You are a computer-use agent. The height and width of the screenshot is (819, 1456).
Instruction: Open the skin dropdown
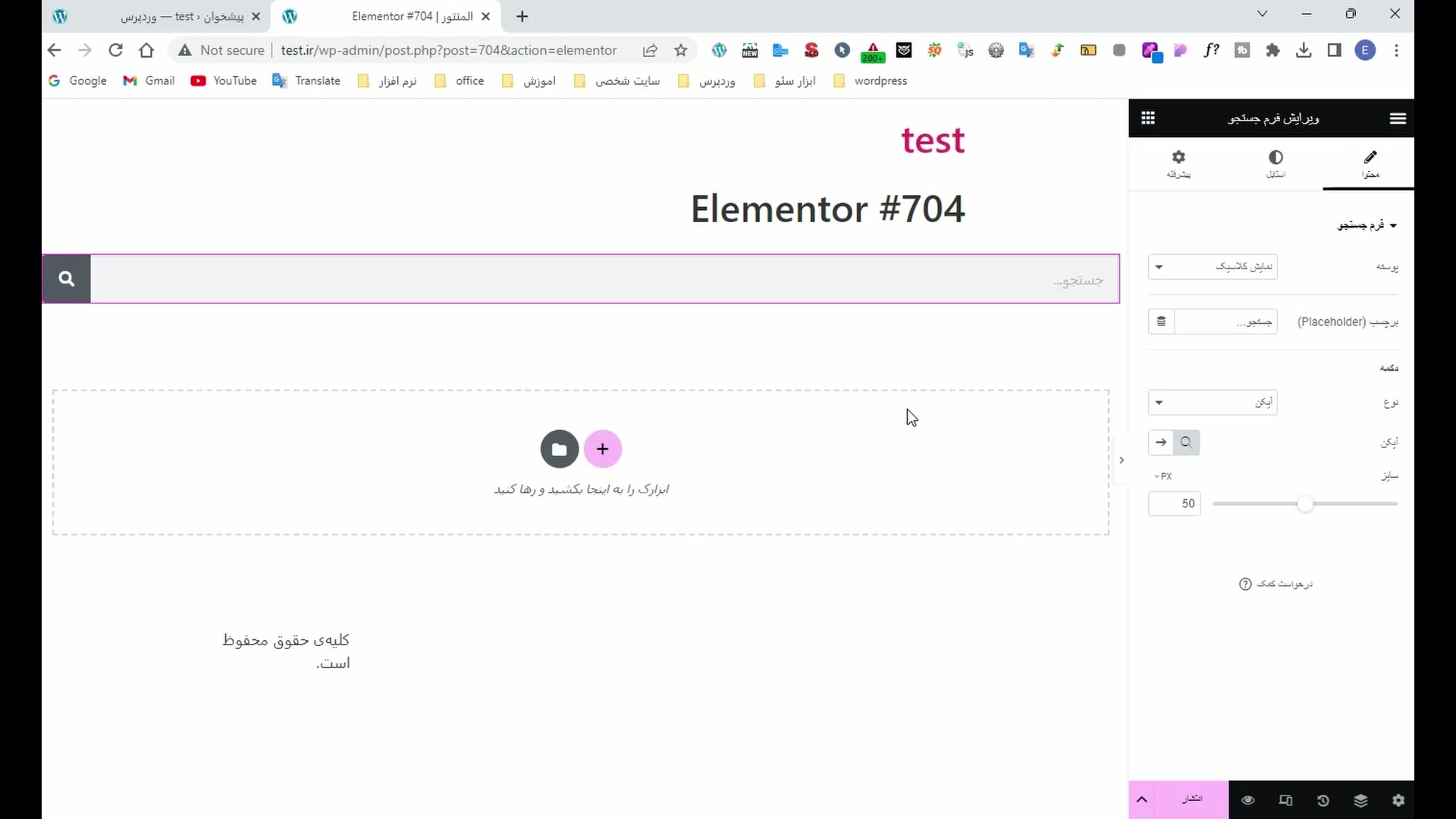coord(1213,267)
